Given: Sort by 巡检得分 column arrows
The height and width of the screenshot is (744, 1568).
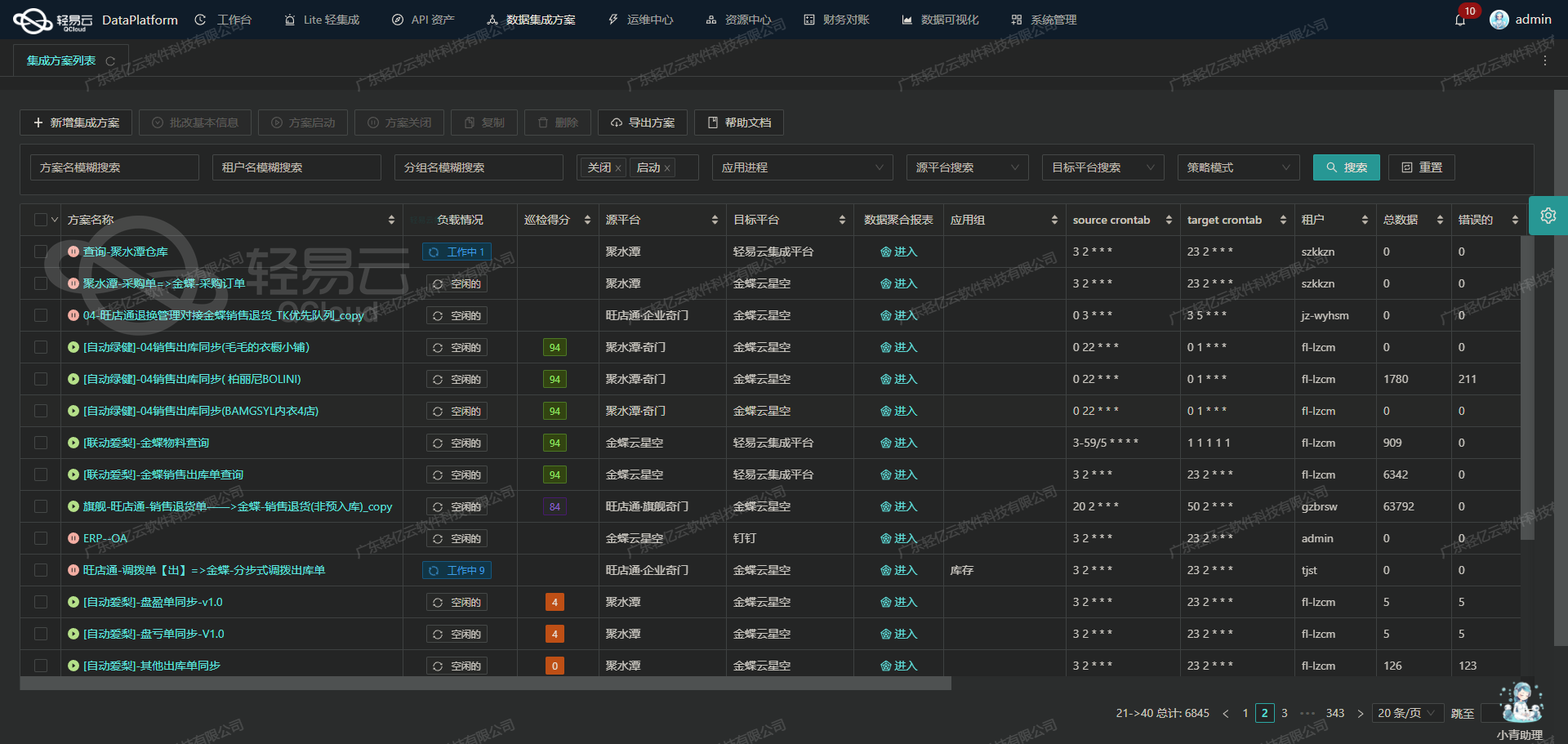Looking at the screenshot, I should [x=587, y=220].
